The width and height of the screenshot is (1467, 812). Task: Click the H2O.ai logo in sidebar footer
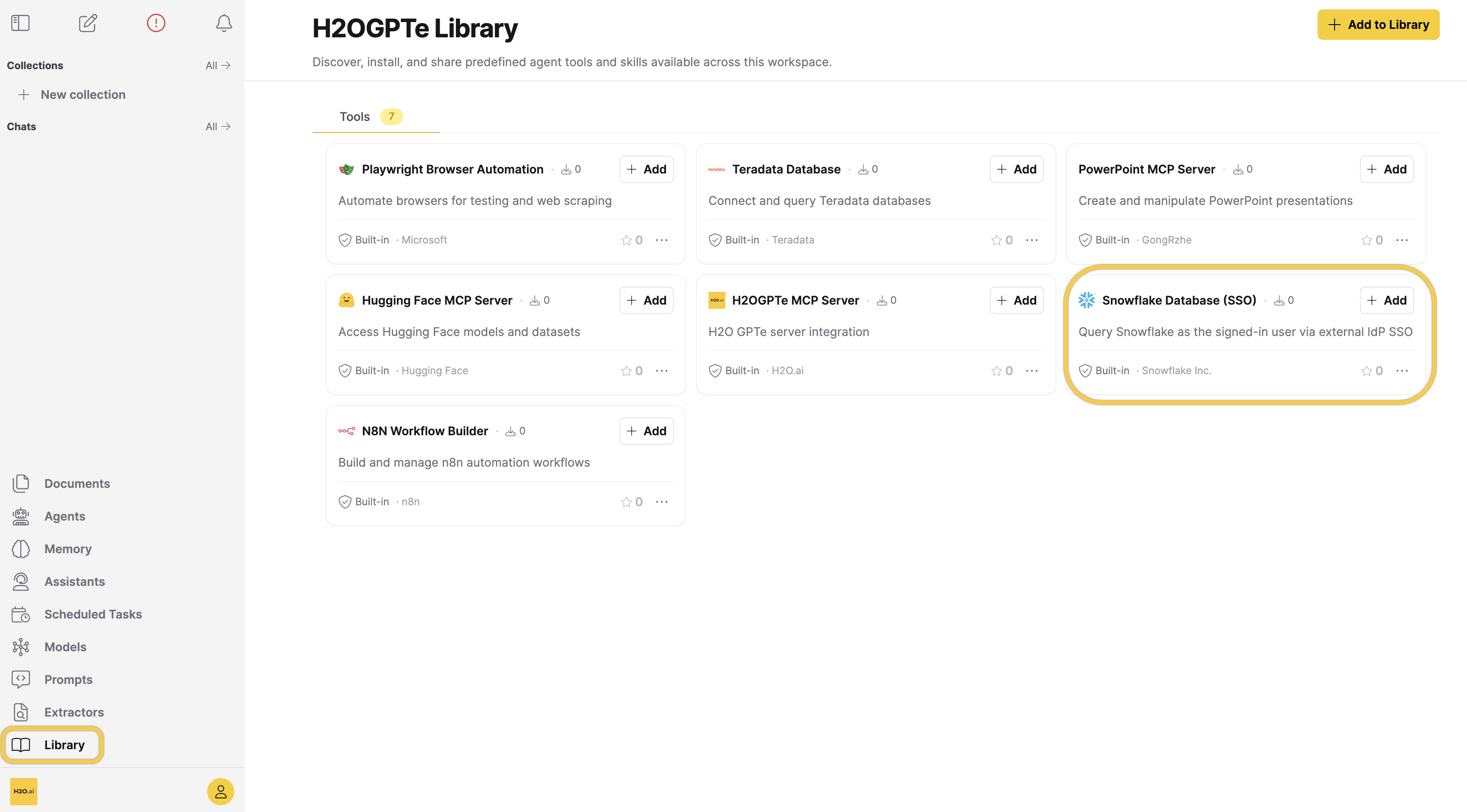24,791
